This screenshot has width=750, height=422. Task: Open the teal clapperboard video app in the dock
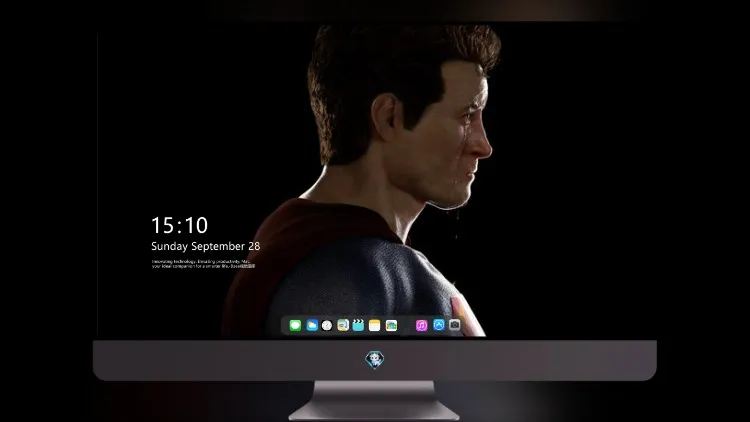click(358, 325)
